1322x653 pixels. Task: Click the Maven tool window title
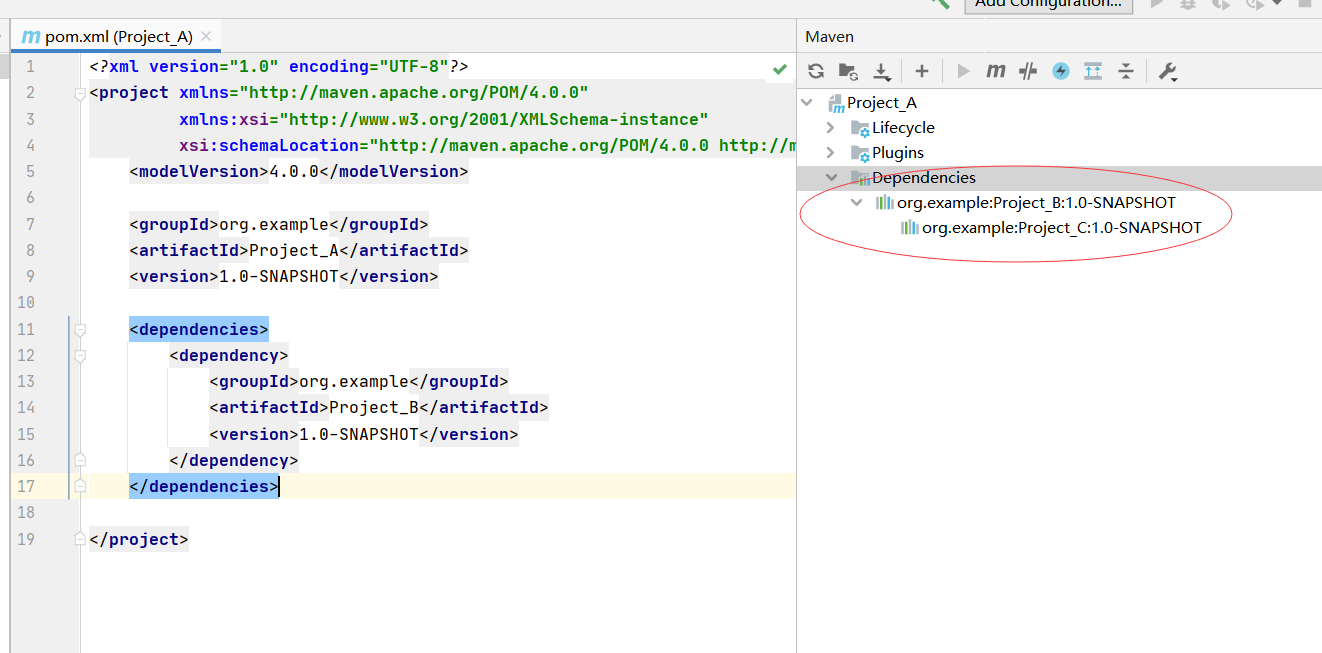830,37
